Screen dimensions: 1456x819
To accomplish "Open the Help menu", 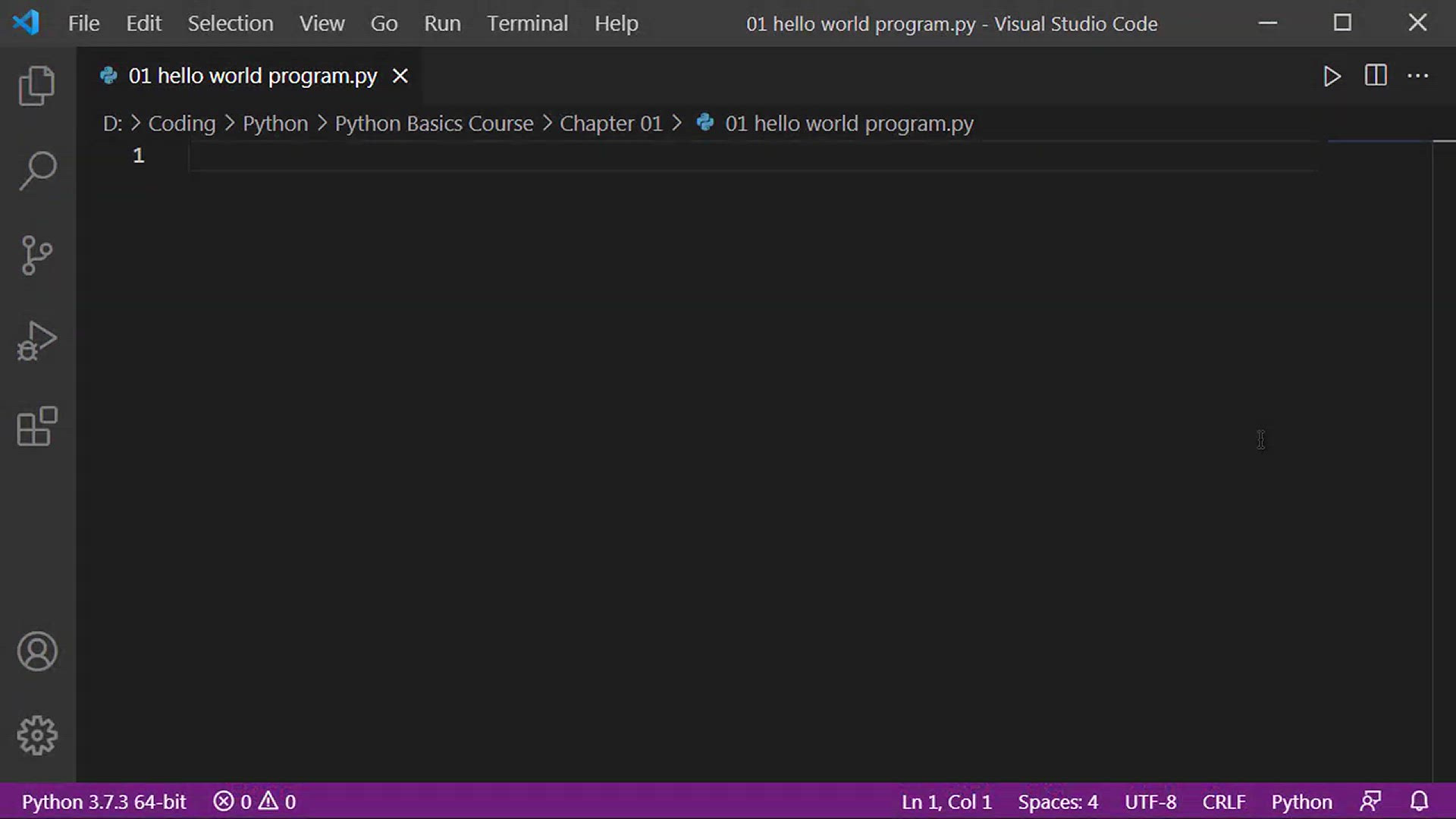I will (x=616, y=24).
